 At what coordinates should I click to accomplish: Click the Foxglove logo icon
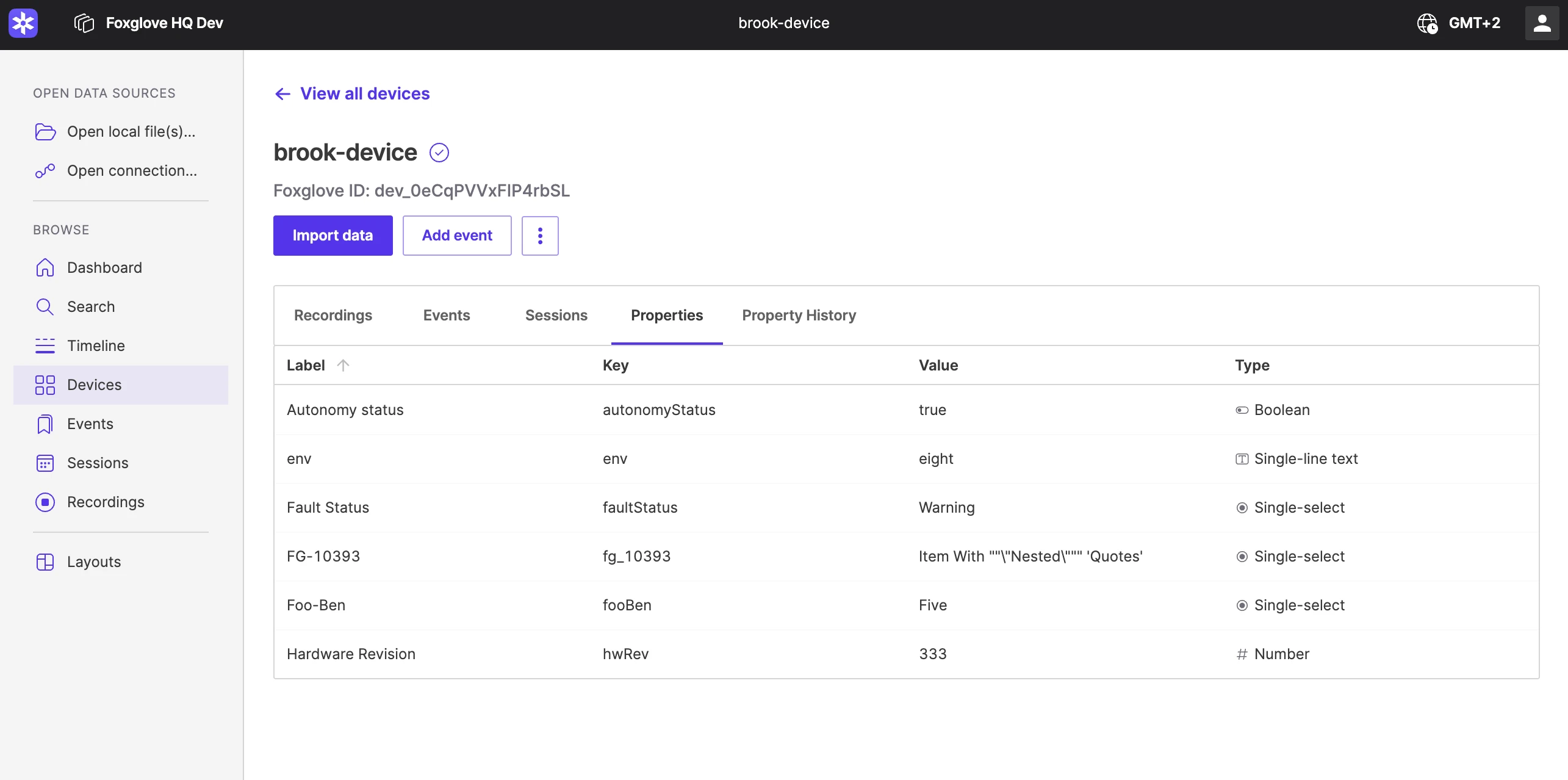tap(23, 23)
